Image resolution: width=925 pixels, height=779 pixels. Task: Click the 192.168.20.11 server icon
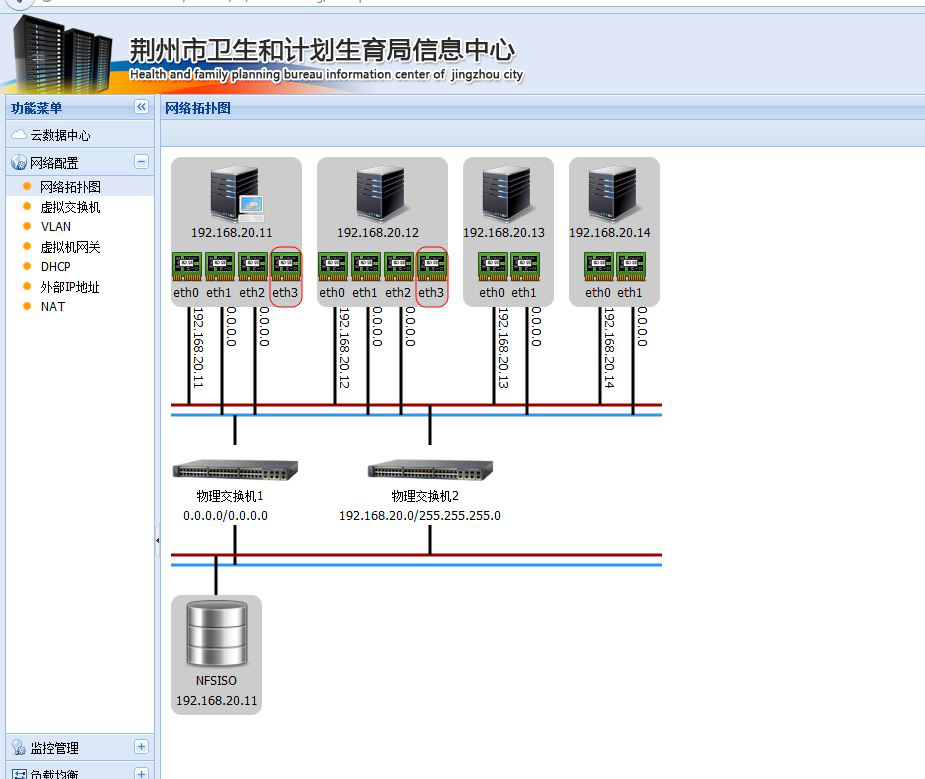[x=235, y=194]
